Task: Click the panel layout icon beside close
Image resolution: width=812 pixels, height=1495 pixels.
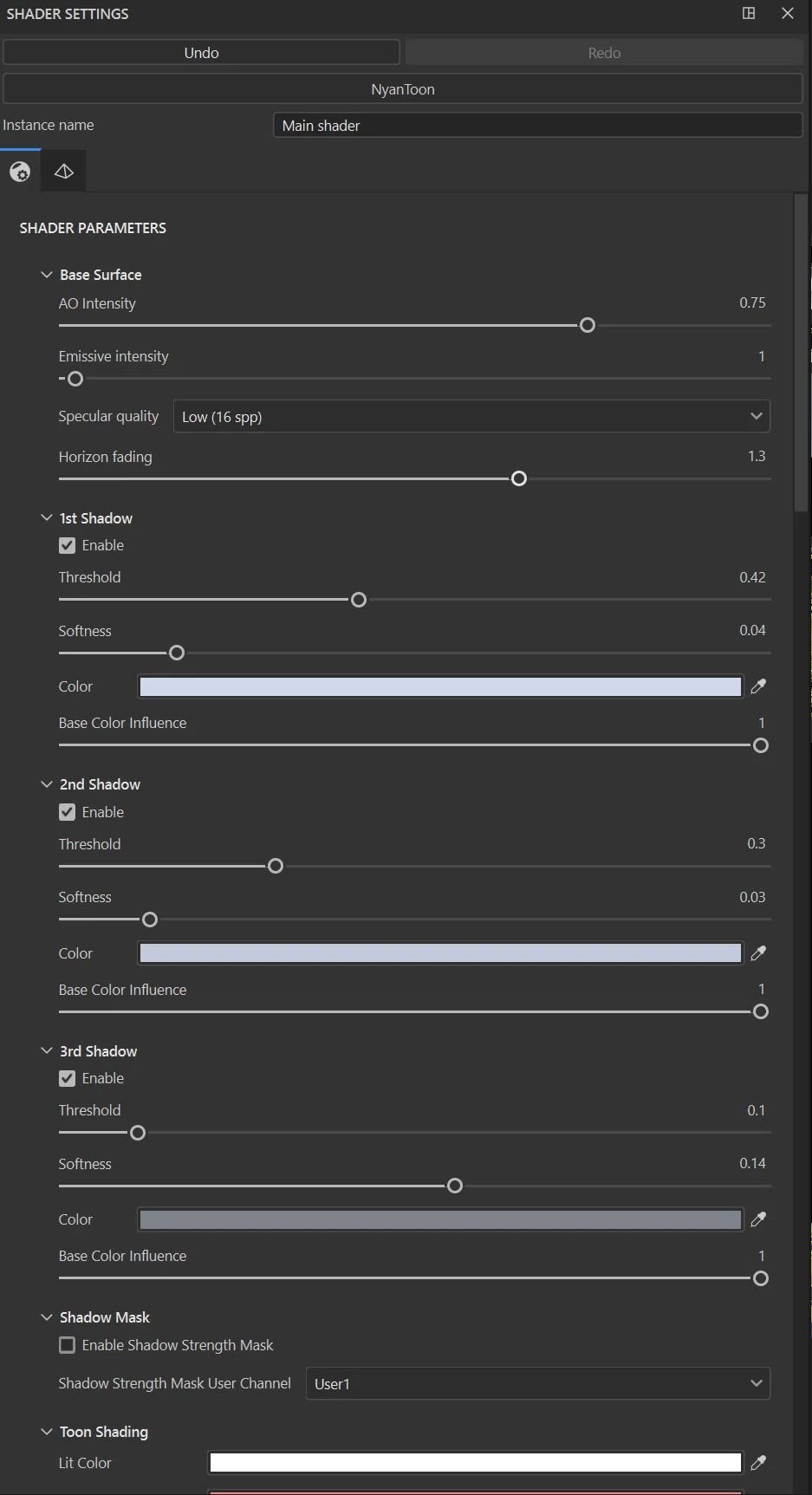Action: pyautogui.click(x=749, y=13)
